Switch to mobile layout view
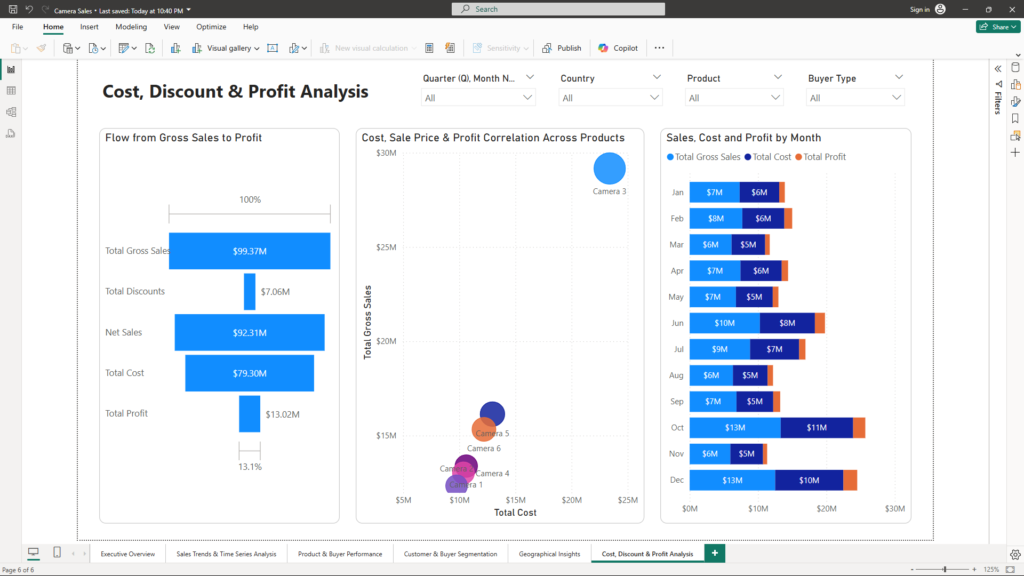This screenshot has height=576, width=1024. coord(57,553)
